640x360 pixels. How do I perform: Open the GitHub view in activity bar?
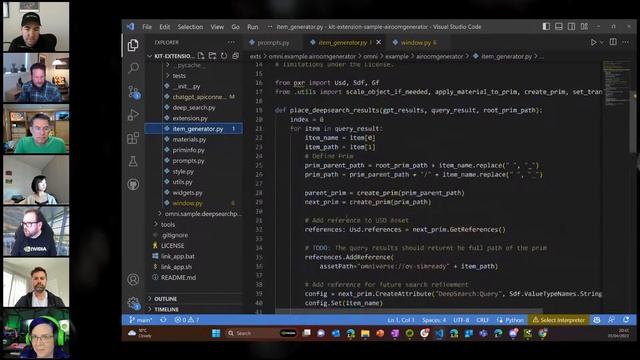133,184
